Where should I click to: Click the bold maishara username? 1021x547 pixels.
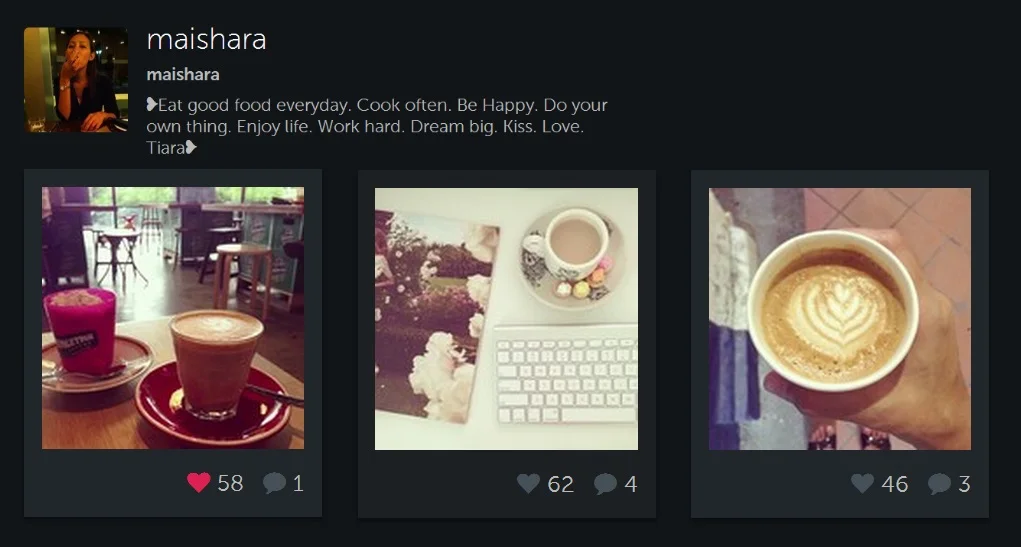coord(183,75)
